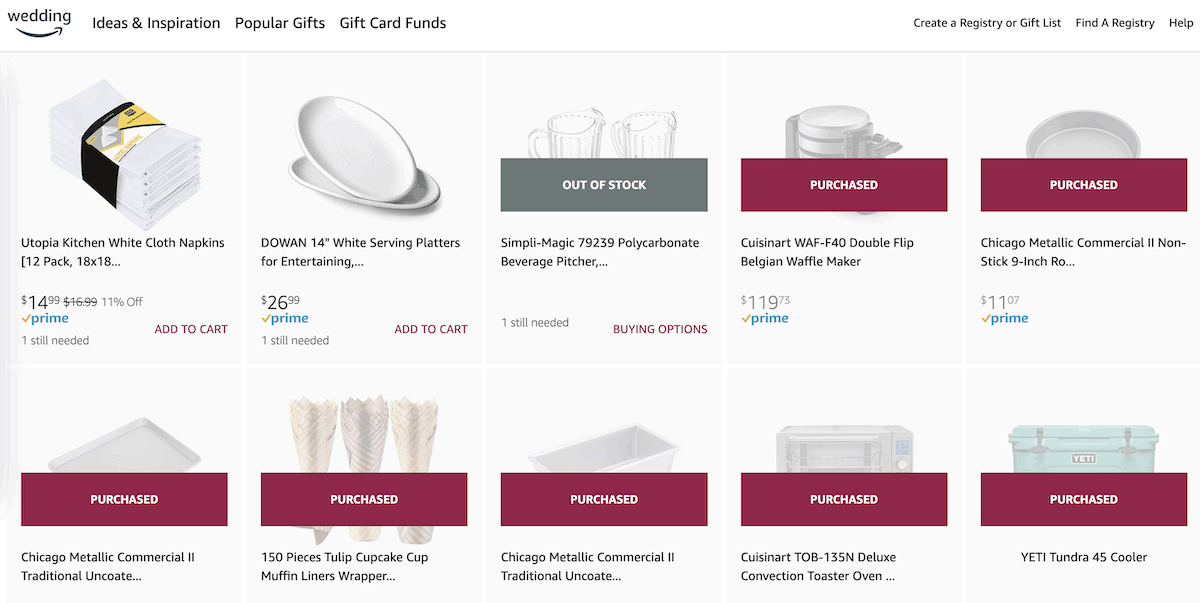
Task: Click the Amazon wedding registry logo
Action: coord(40,22)
